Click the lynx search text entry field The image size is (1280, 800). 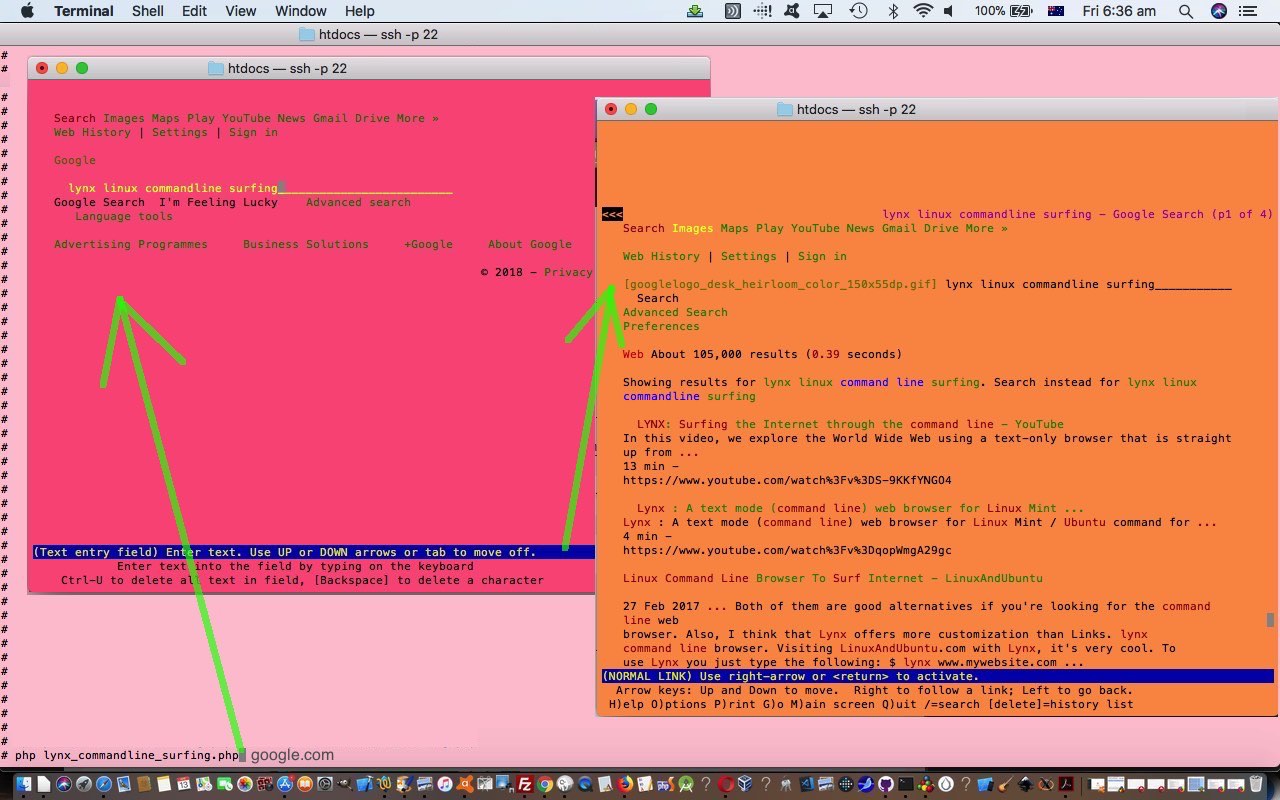260,188
